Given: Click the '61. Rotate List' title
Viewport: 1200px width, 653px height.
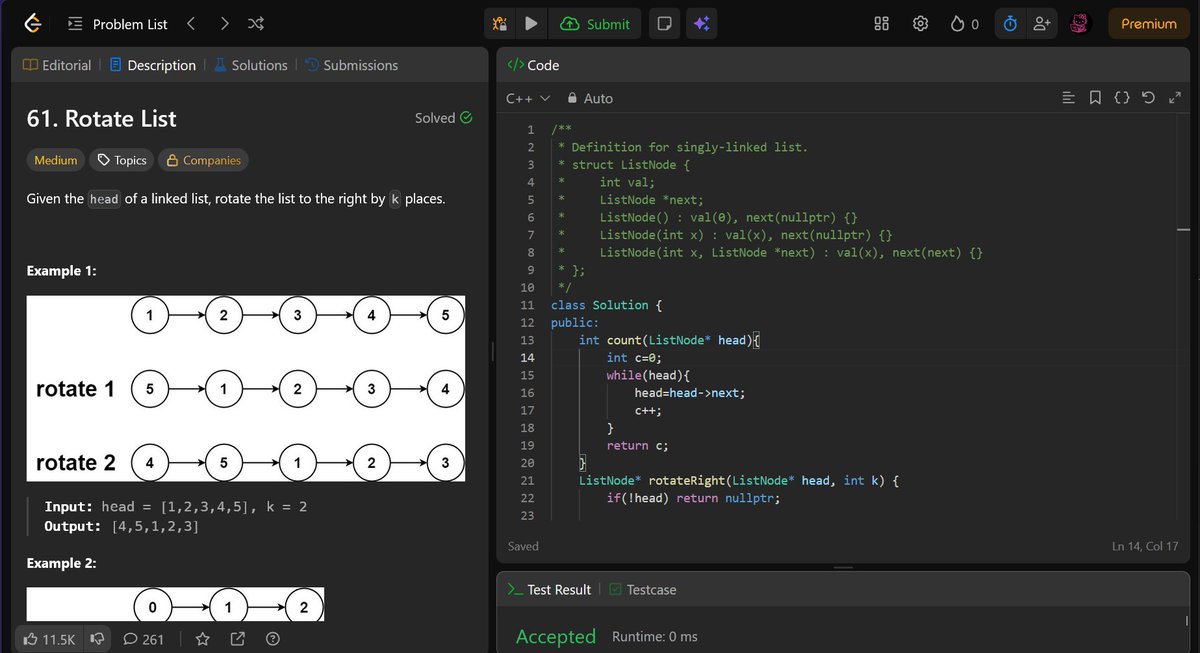Looking at the screenshot, I should 101,119.
